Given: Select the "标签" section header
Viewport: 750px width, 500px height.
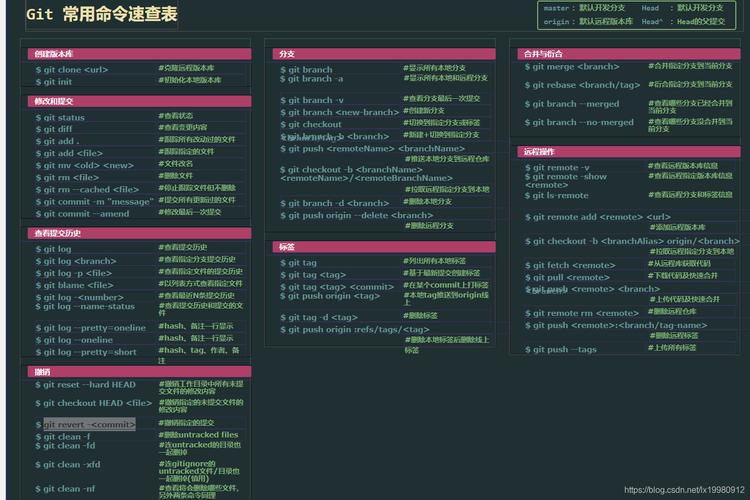Looking at the screenshot, I should click(x=384, y=247).
